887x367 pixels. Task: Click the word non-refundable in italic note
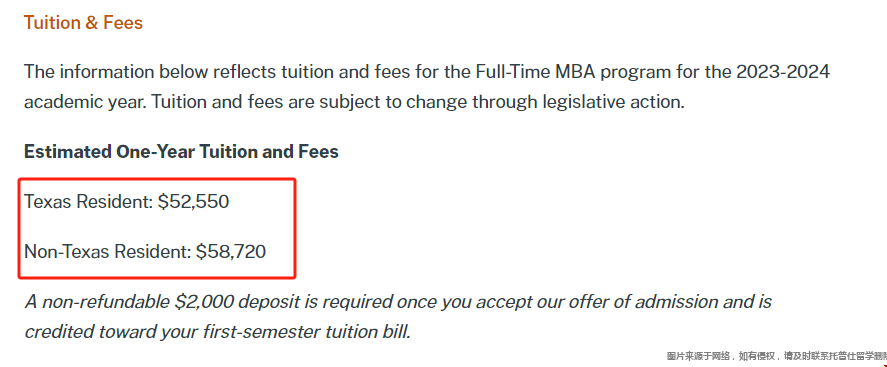click(105, 302)
